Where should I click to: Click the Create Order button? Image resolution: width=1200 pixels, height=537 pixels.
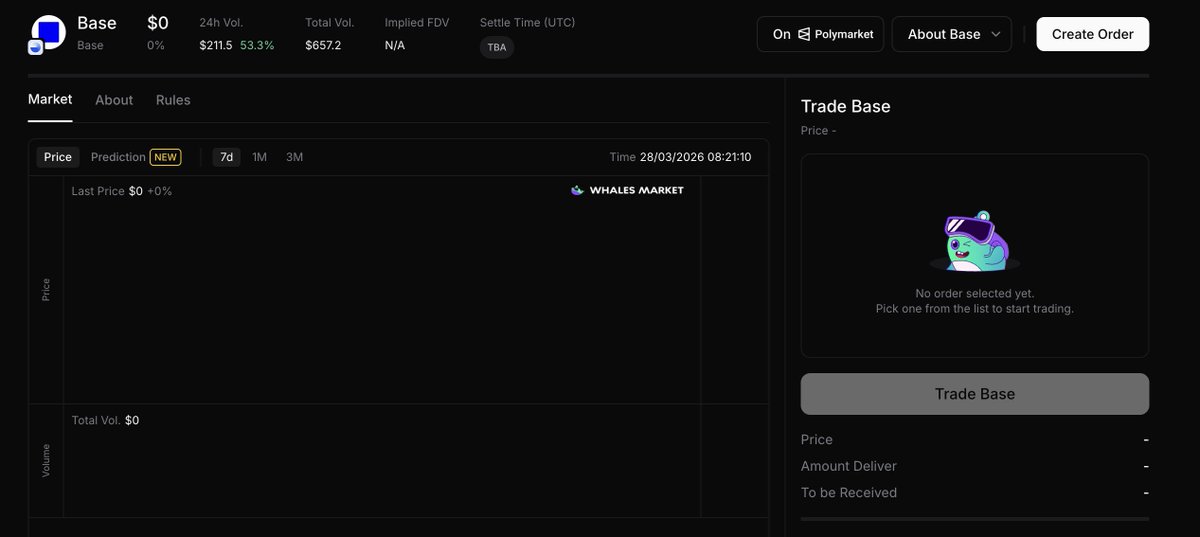tap(1092, 34)
